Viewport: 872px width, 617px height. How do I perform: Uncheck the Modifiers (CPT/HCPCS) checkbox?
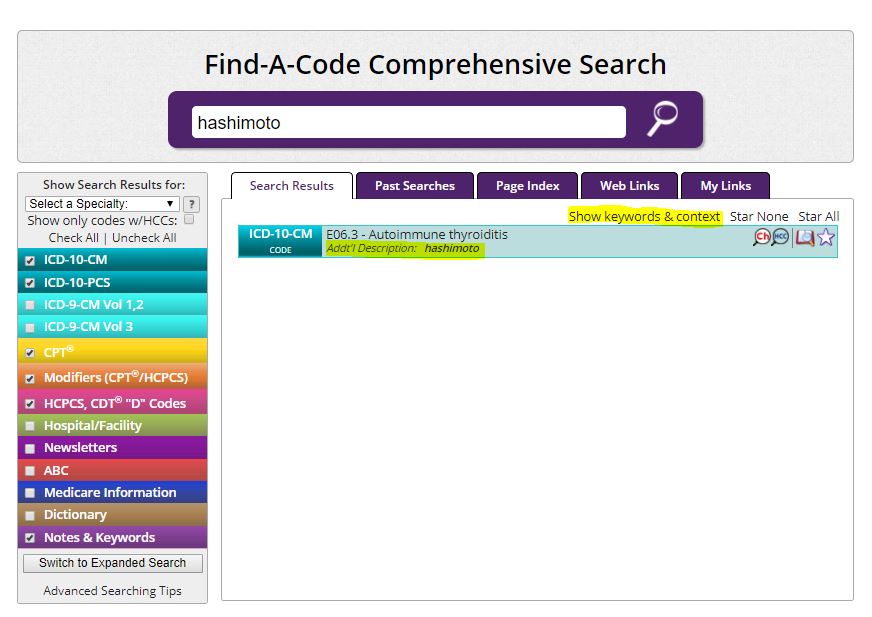coord(30,378)
